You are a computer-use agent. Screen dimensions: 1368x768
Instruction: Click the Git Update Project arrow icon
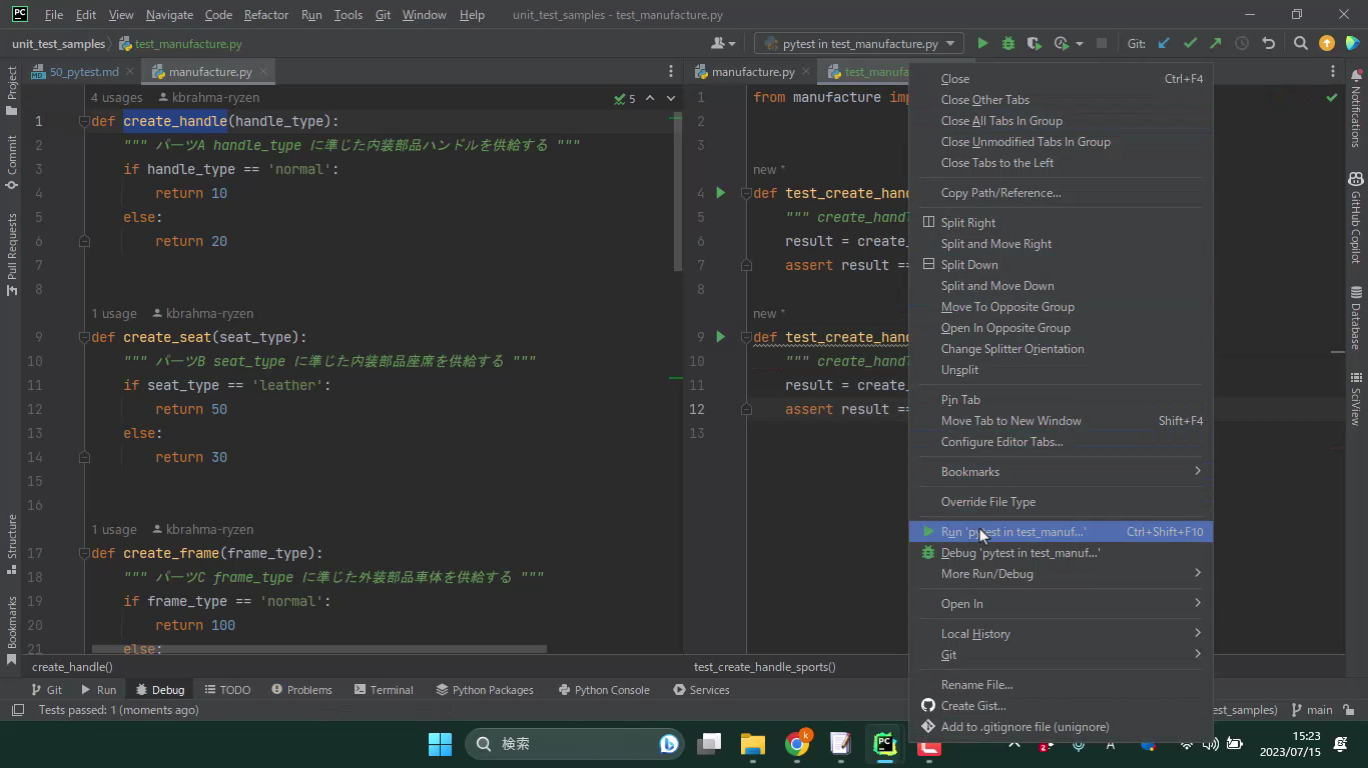click(x=1164, y=43)
